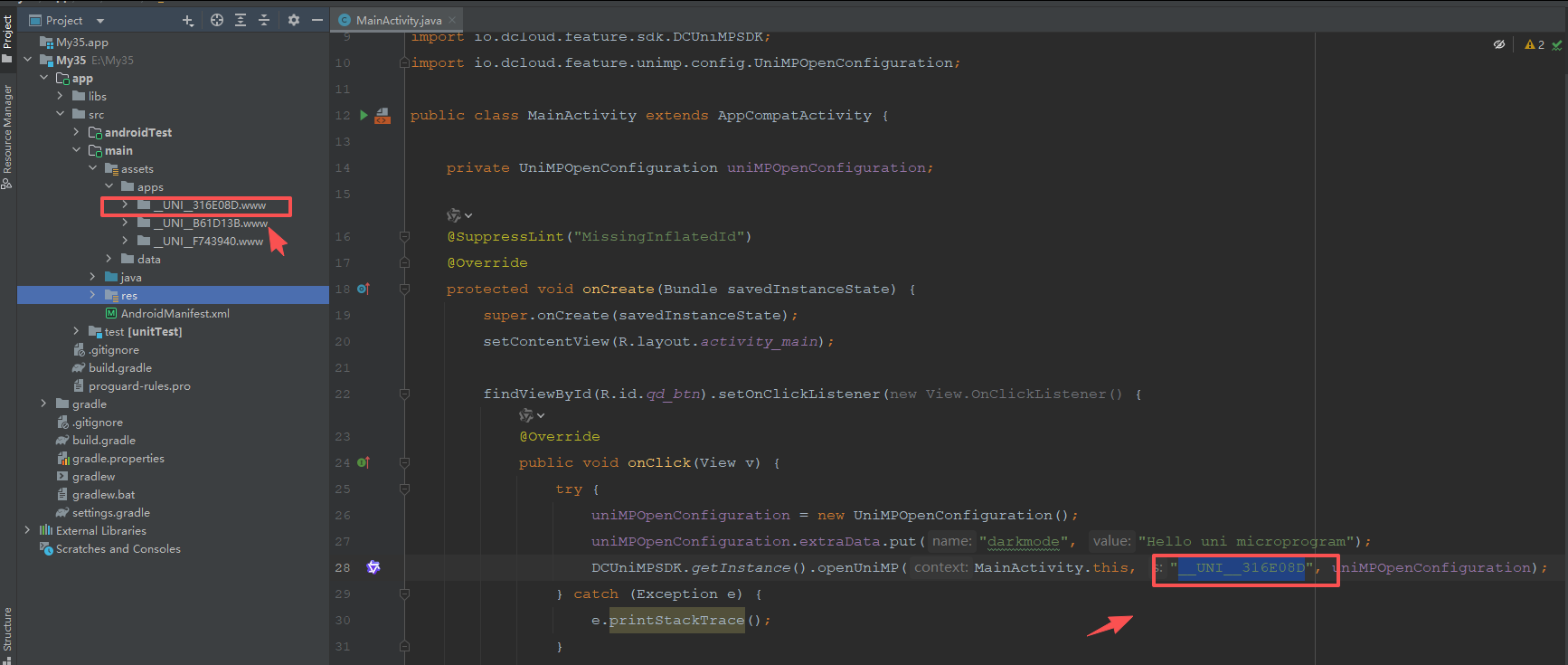Select My35.app in project tree
The image size is (1568, 665).
click(81, 43)
